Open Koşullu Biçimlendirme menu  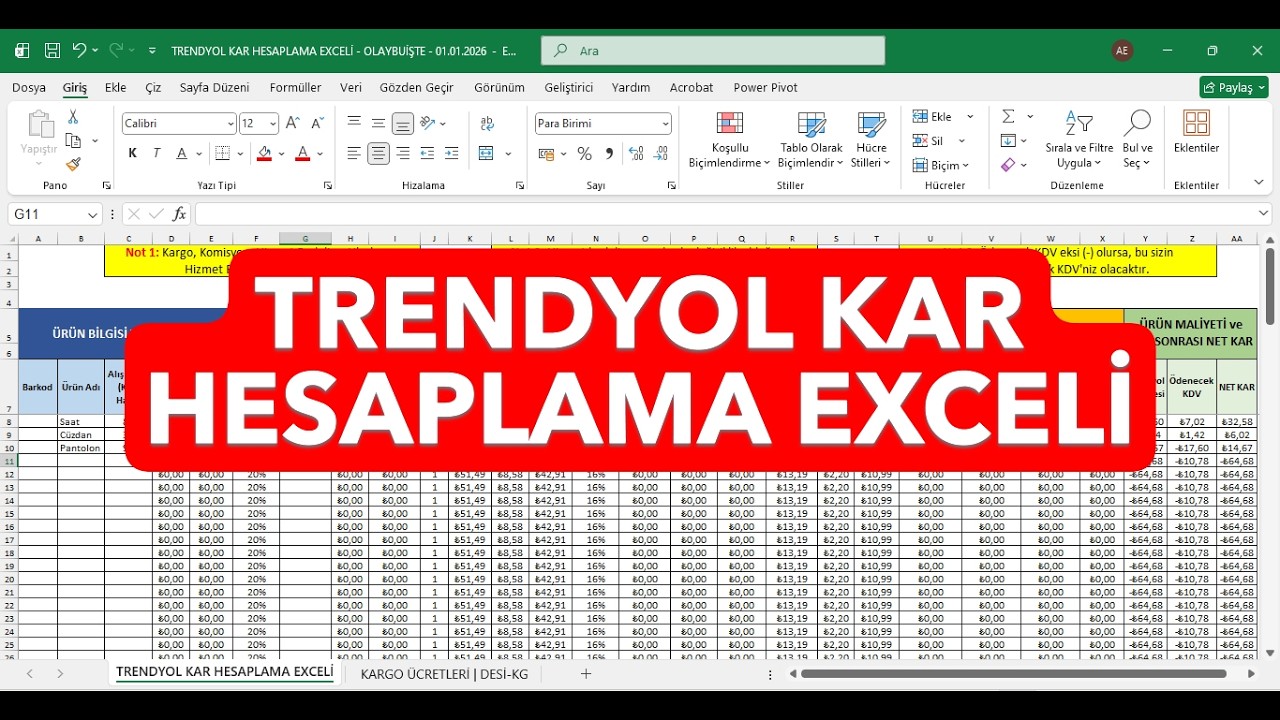click(729, 139)
